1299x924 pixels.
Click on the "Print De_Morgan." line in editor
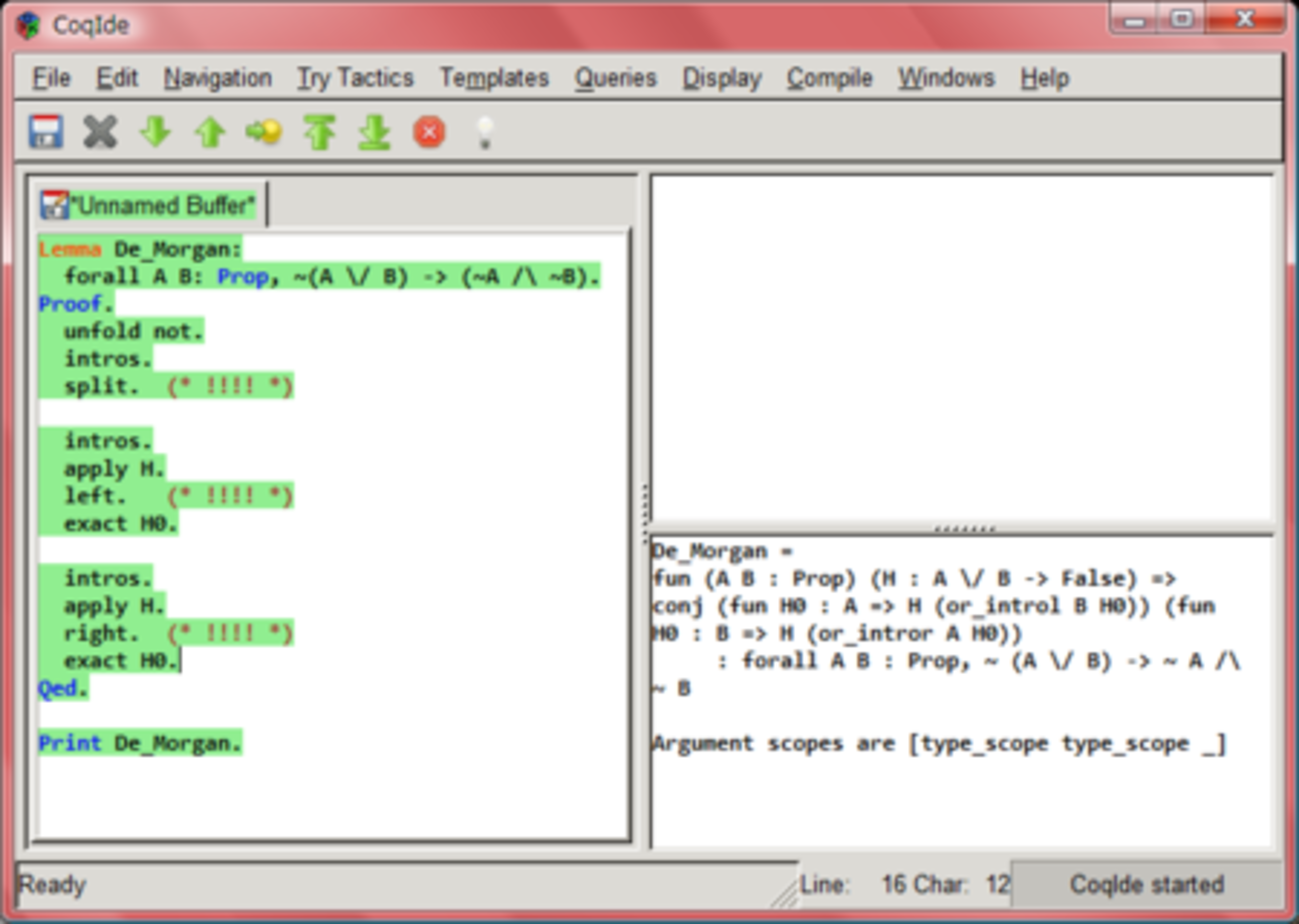(x=140, y=743)
